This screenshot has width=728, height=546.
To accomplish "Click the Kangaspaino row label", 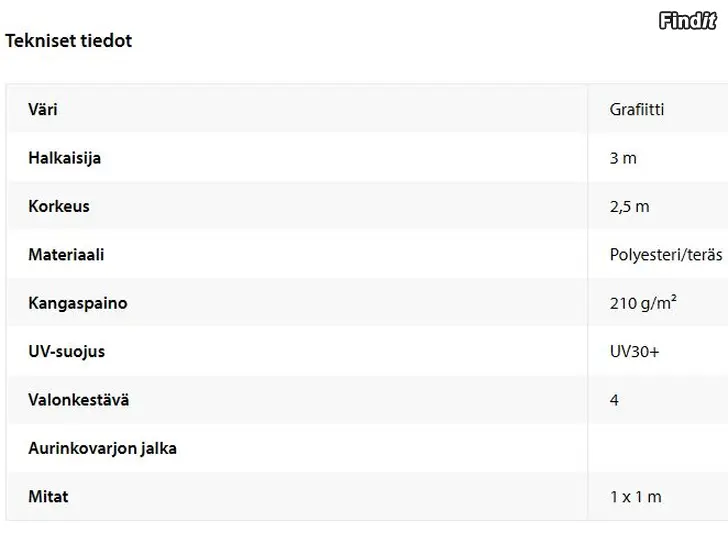I will click(78, 303).
